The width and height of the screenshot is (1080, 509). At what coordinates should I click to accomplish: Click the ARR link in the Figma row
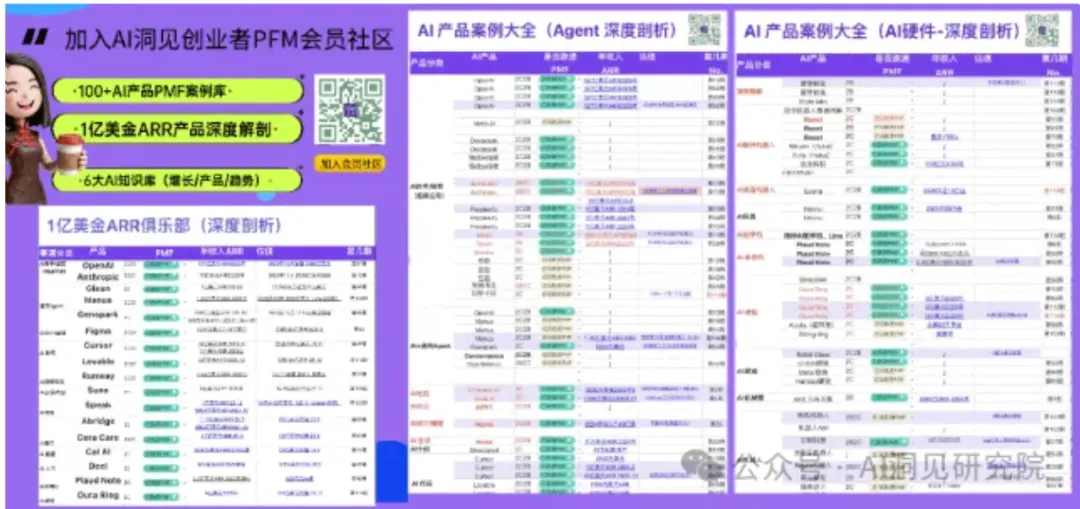(222, 331)
